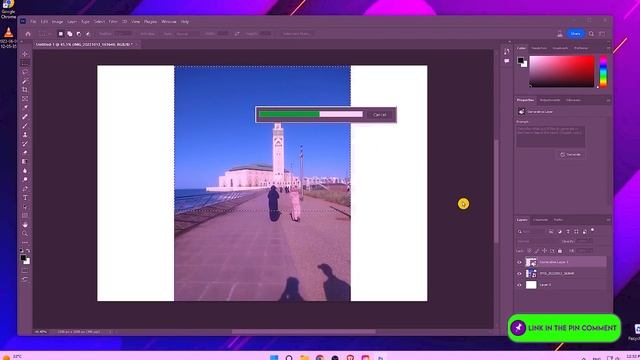This screenshot has width=640, height=360.
Task: Click the horizontal canvas scrollbar
Action: click(304, 331)
